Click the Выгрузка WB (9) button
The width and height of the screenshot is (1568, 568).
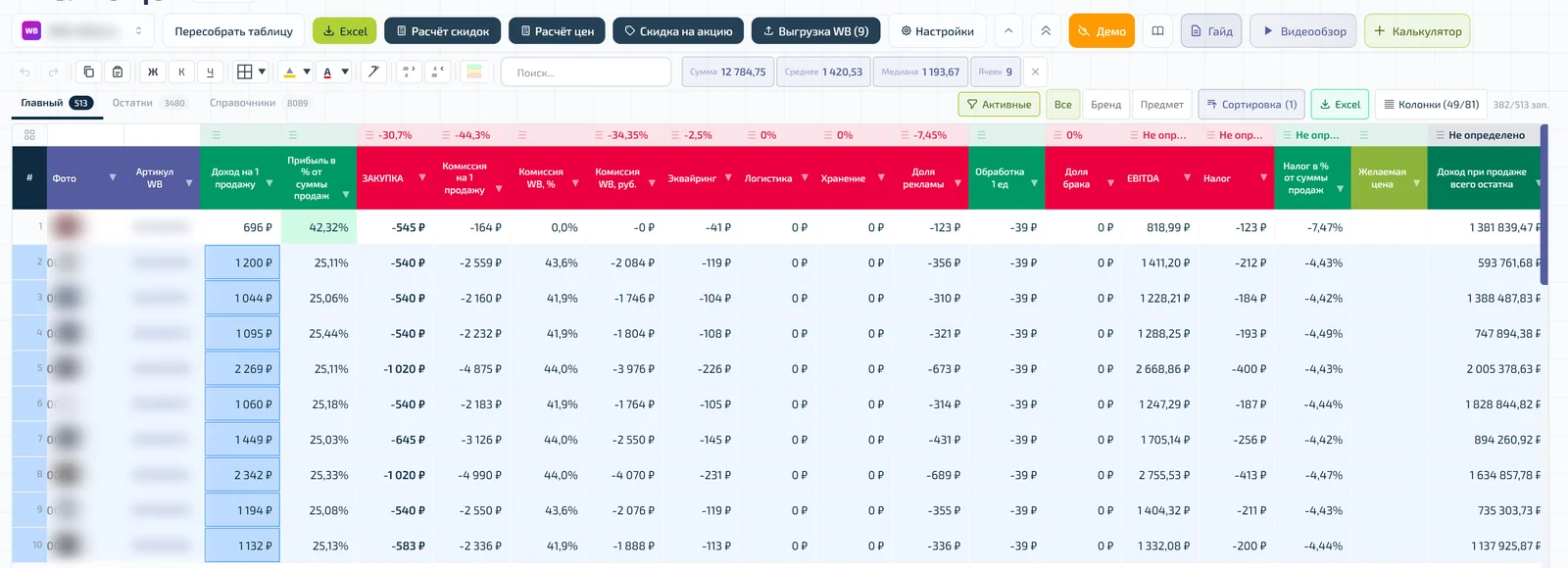pyautogui.click(x=816, y=31)
